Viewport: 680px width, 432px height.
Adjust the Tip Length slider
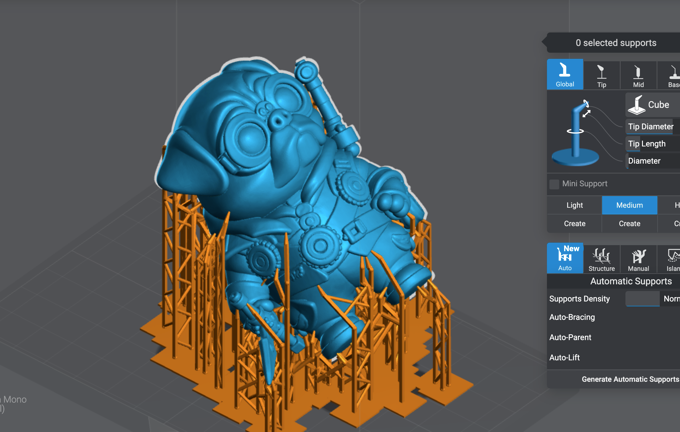[653, 144]
